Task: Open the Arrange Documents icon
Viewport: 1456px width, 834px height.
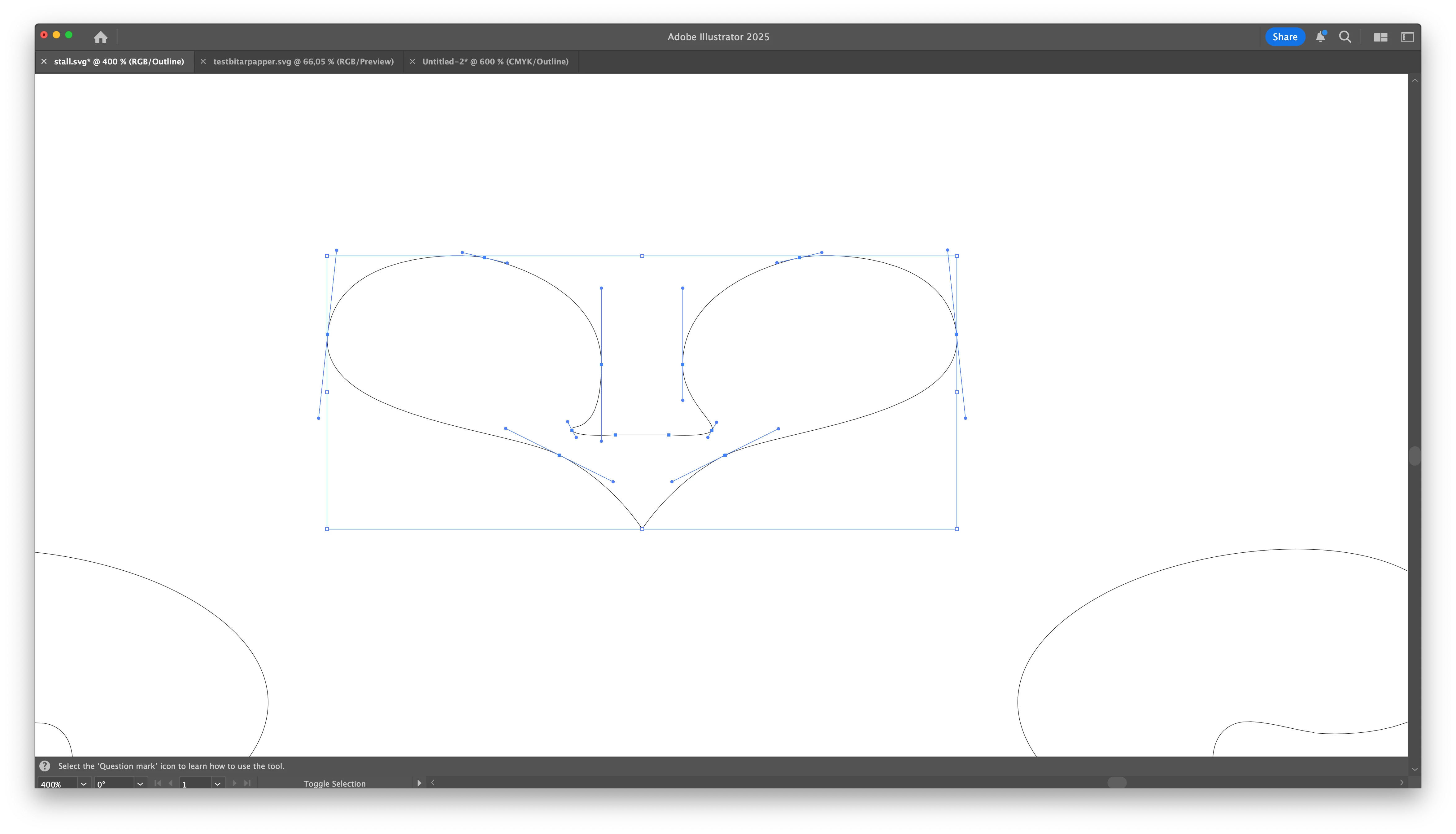Action: (x=1380, y=37)
